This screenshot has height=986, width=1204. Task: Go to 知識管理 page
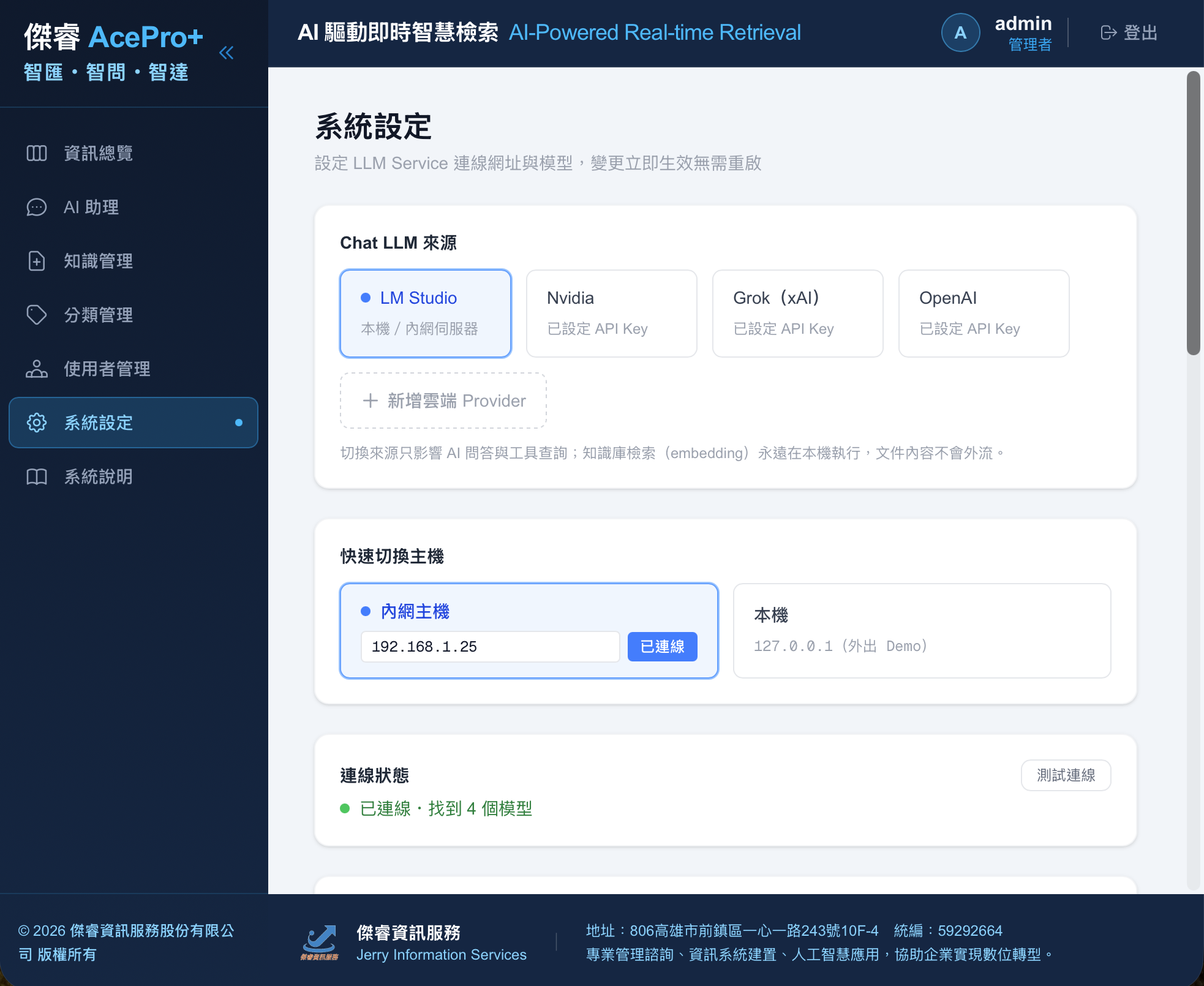[x=134, y=261]
